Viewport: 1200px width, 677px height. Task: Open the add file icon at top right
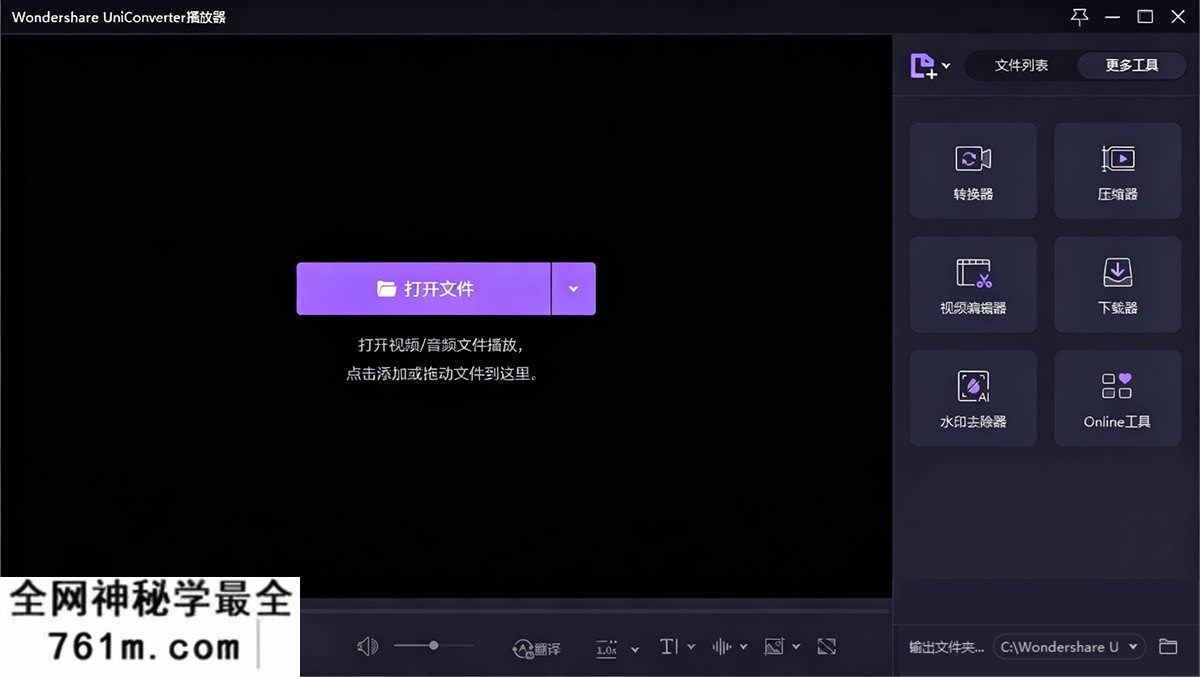(922, 66)
